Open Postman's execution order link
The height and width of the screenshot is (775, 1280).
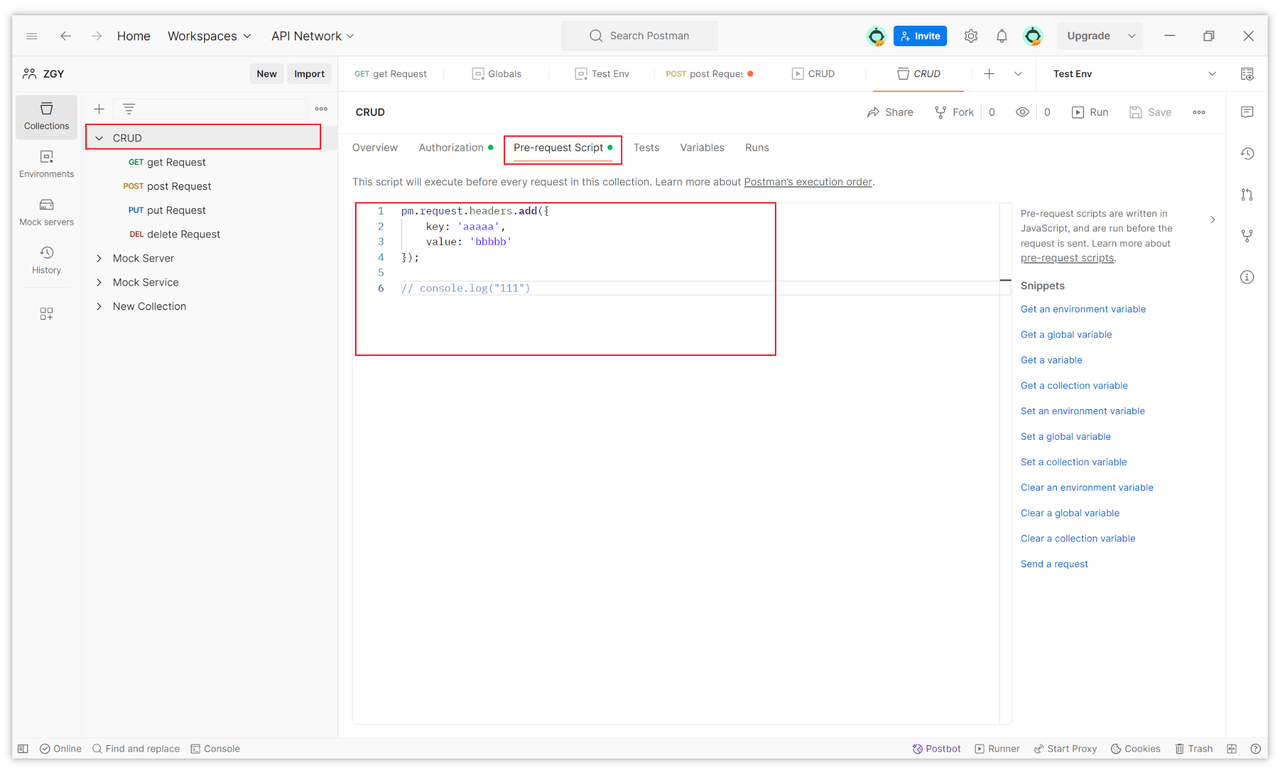808,182
